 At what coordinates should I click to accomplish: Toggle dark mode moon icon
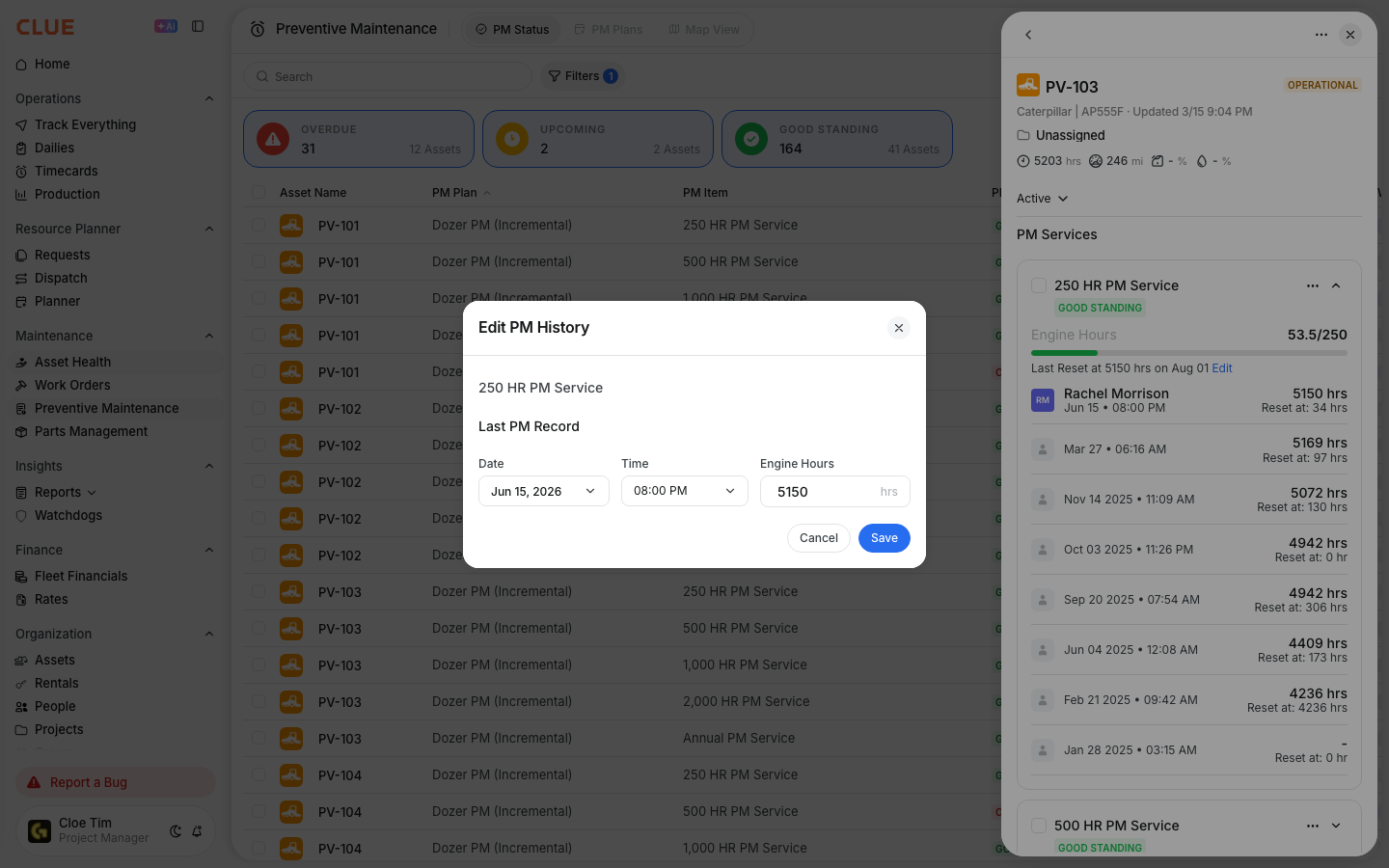click(x=176, y=831)
